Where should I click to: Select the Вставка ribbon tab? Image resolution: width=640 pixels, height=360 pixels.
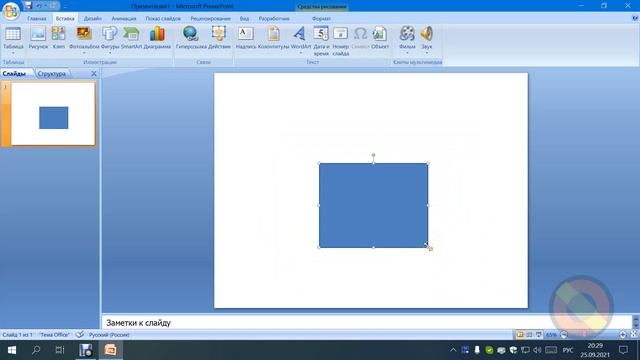click(65, 18)
